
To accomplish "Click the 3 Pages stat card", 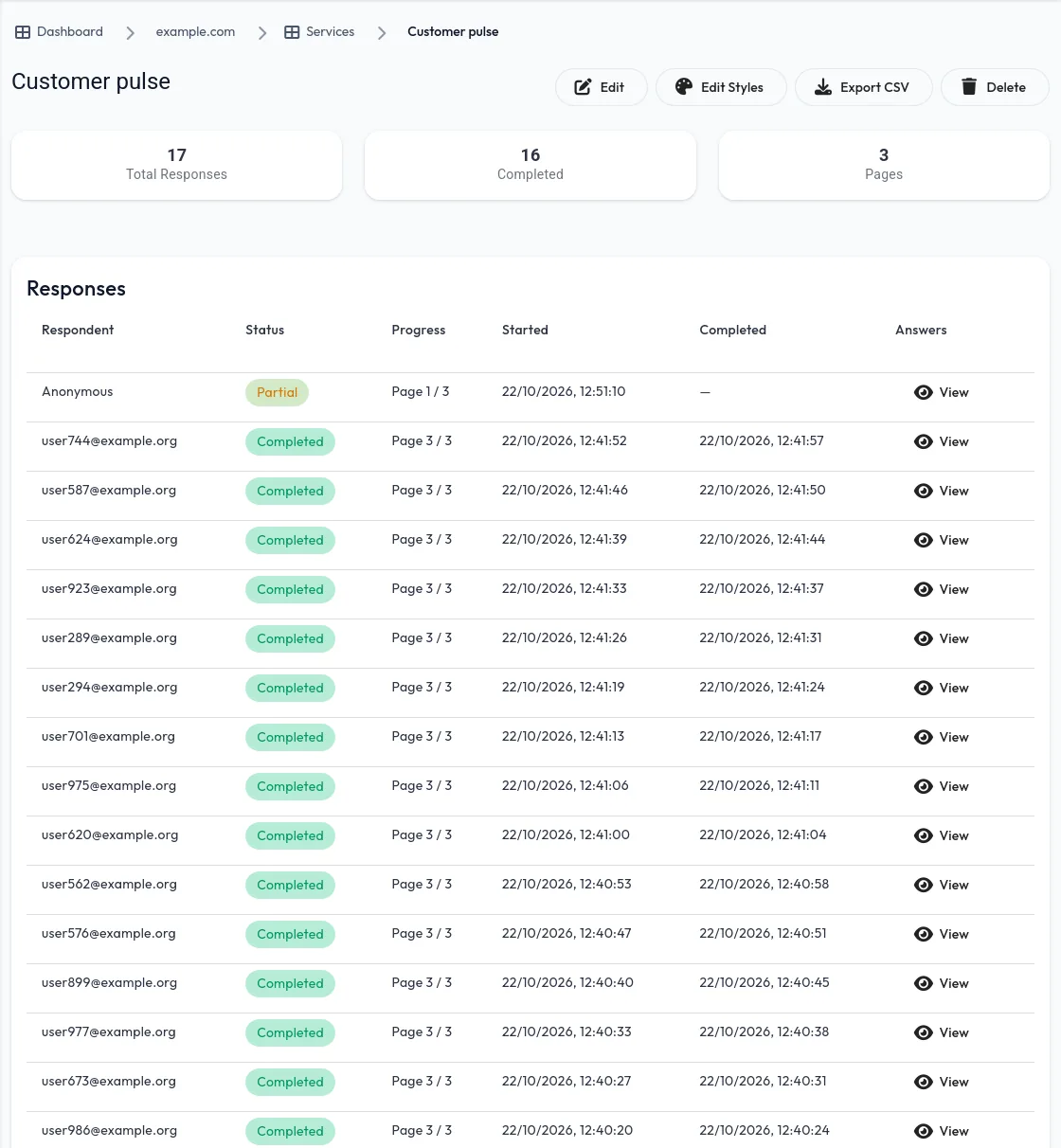I will pyautogui.click(x=884, y=165).
